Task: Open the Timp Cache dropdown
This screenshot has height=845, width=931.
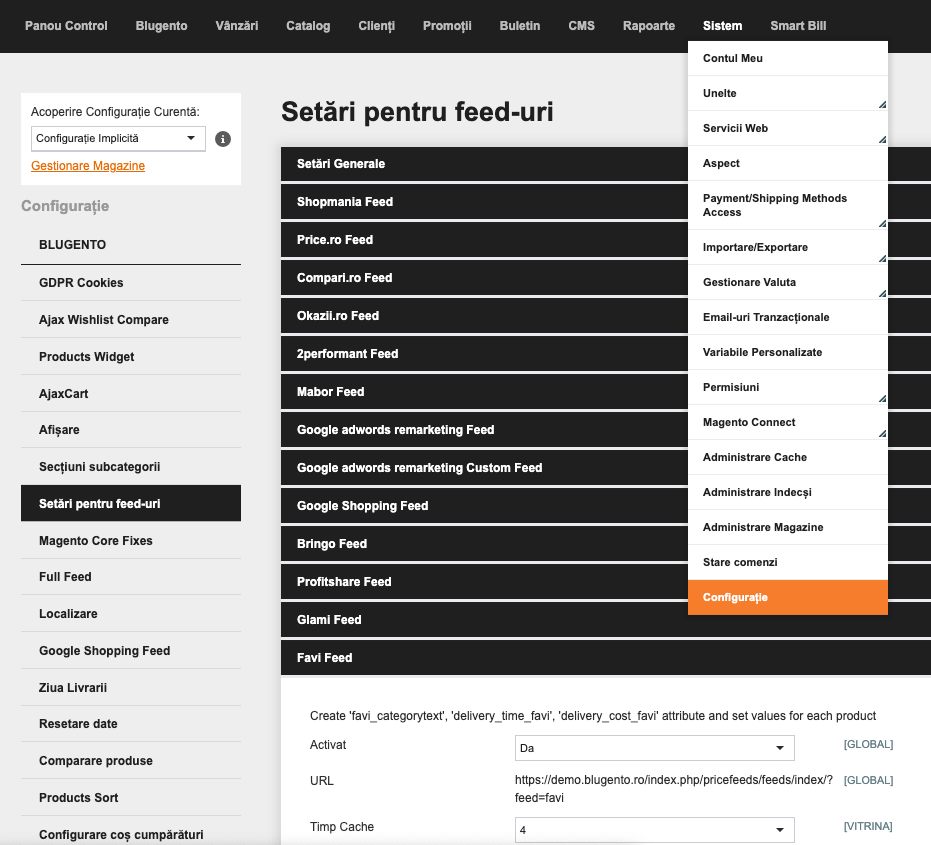Action: coord(654,830)
